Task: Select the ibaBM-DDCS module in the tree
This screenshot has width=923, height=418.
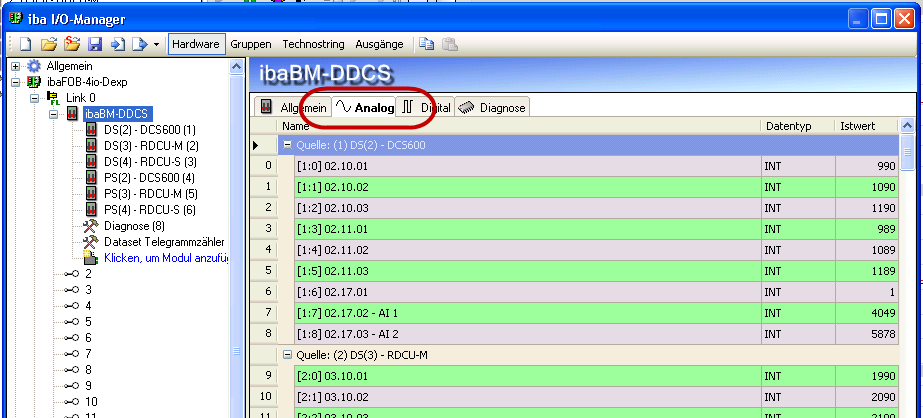Action: tap(118, 114)
